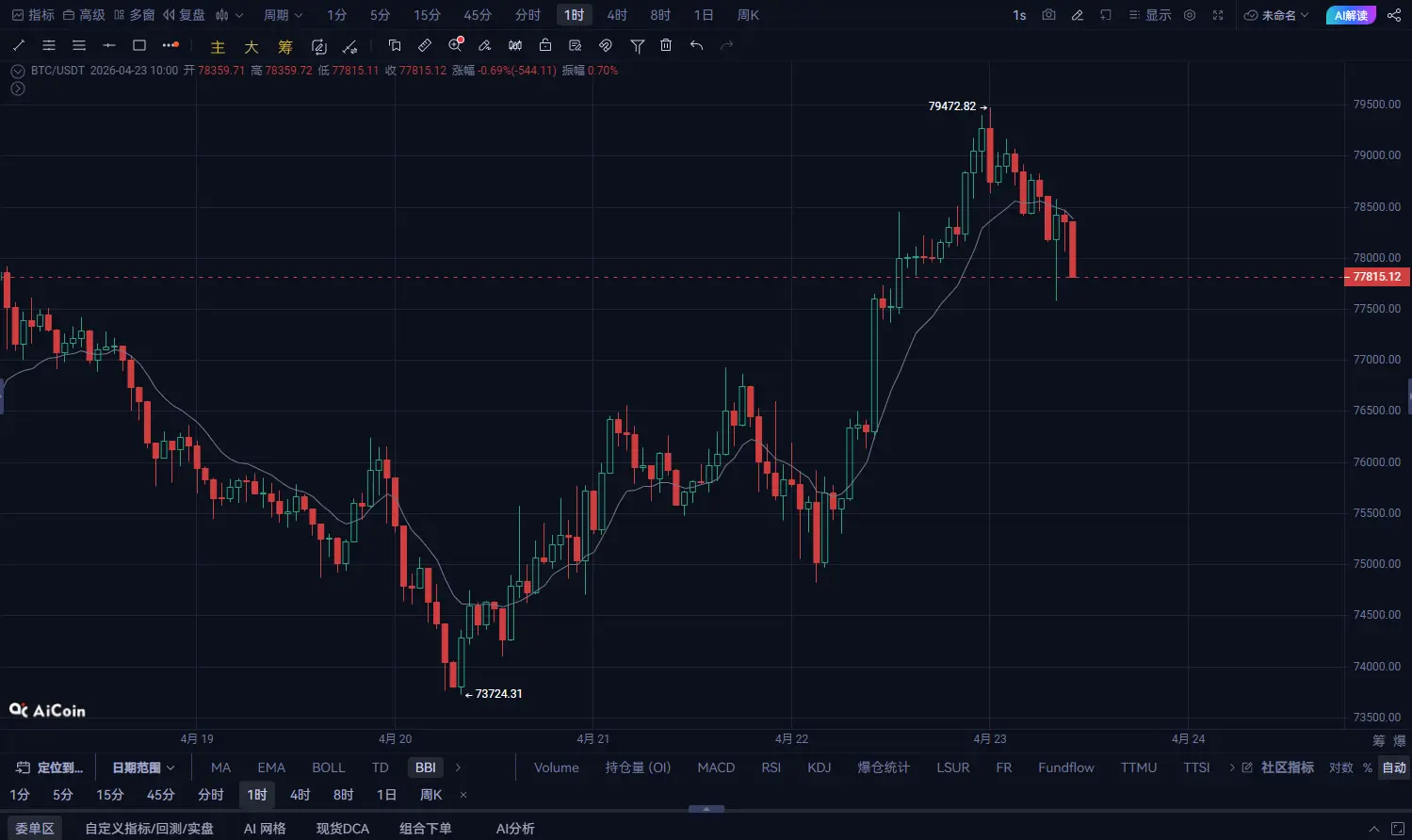Open the drawing filter funnel icon
This screenshot has width=1412, height=840.
click(x=638, y=45)
